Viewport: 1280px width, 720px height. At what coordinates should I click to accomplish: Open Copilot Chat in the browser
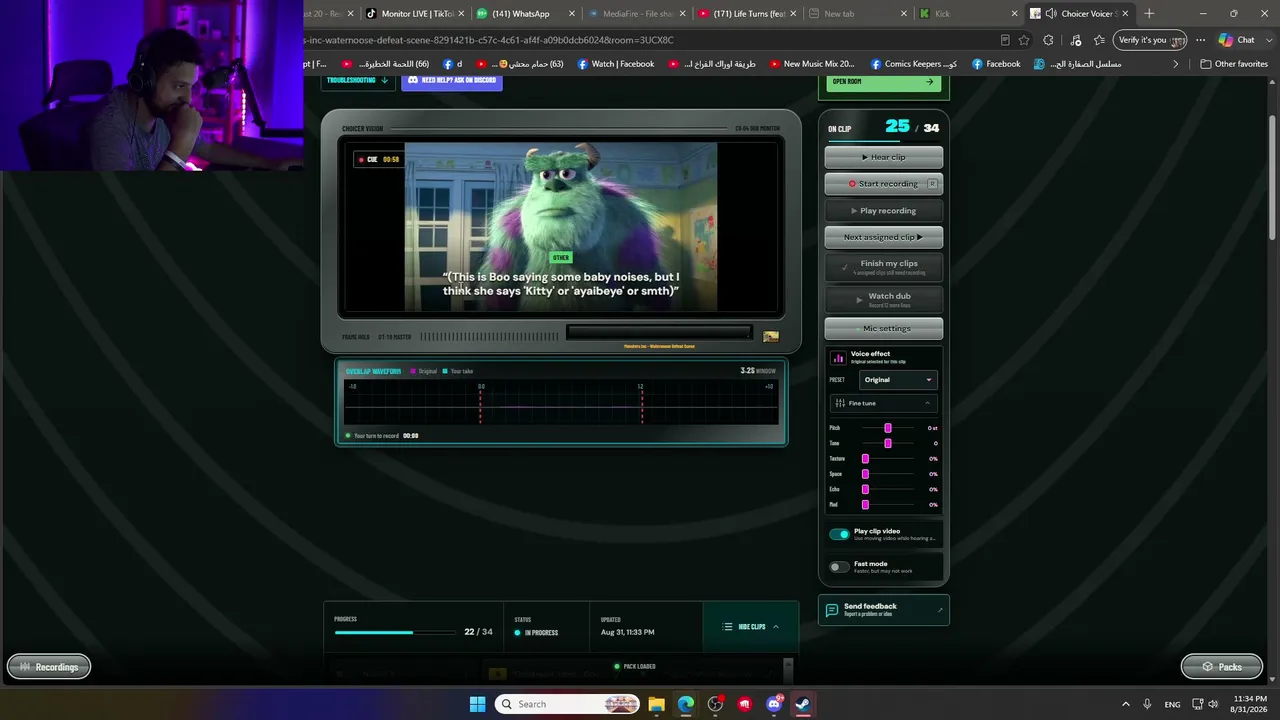1237,40
